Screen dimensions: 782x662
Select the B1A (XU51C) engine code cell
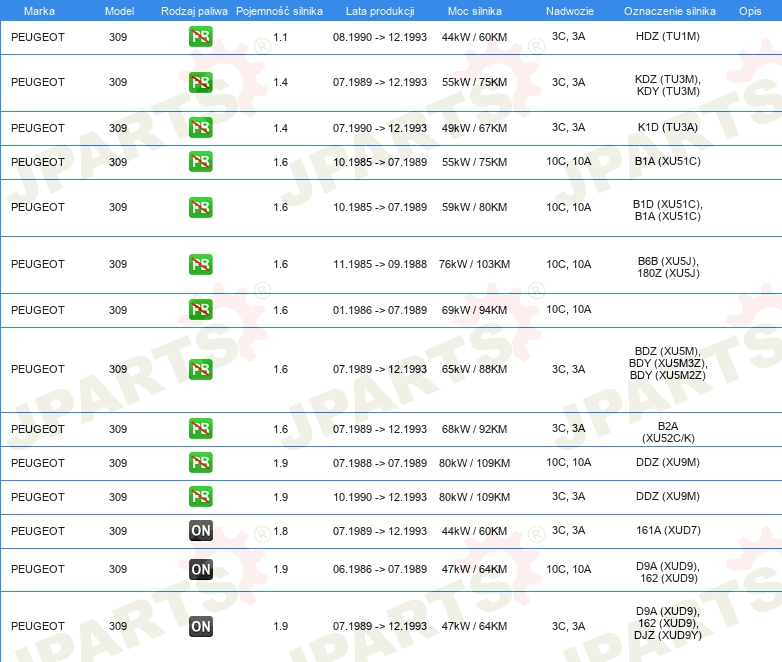pyautogui.click(x=667, y=162)
